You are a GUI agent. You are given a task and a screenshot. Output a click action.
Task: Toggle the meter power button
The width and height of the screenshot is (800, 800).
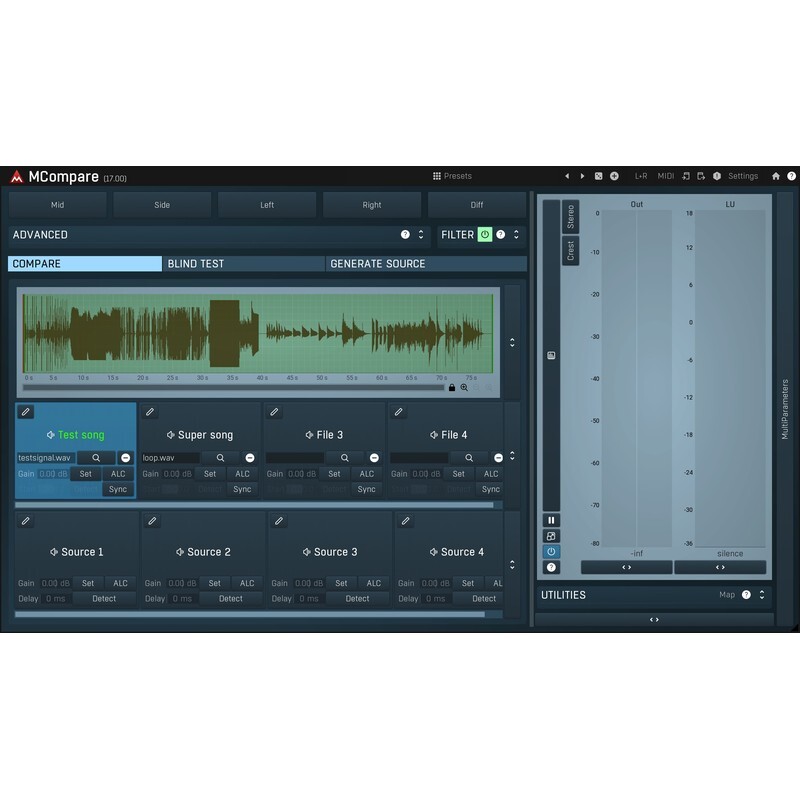(x=551, y=552)
